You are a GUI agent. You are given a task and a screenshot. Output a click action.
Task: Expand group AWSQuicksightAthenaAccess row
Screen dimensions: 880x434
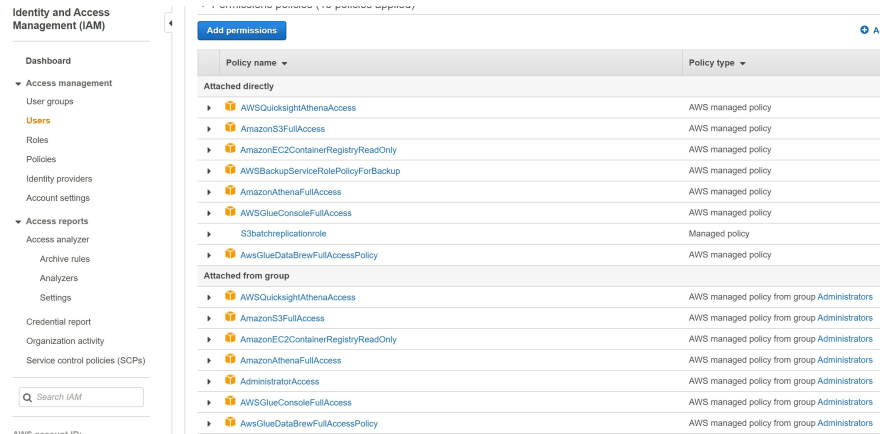click(x=209, y=298)
